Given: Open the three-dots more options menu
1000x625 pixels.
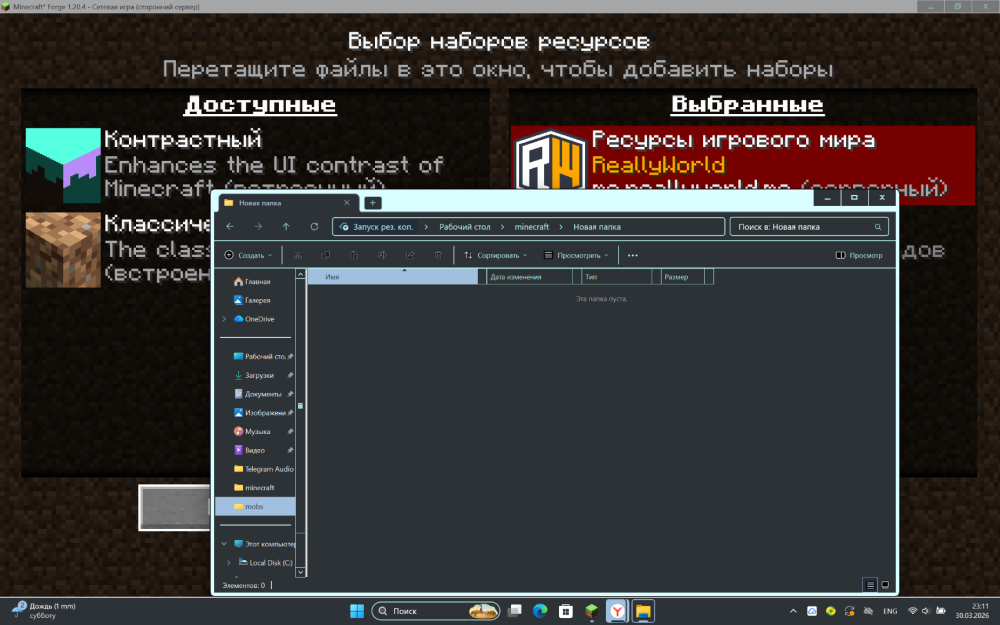Looking at the screenshot, I should [633, 255].
